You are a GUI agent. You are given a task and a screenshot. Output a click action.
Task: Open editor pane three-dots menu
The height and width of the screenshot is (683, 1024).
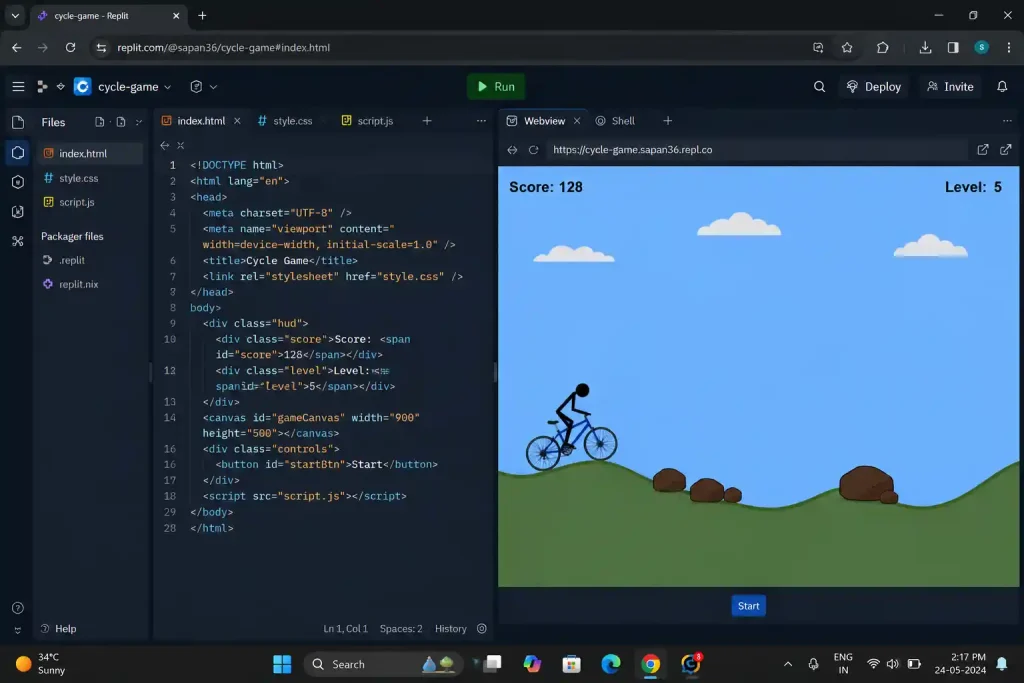481,121
